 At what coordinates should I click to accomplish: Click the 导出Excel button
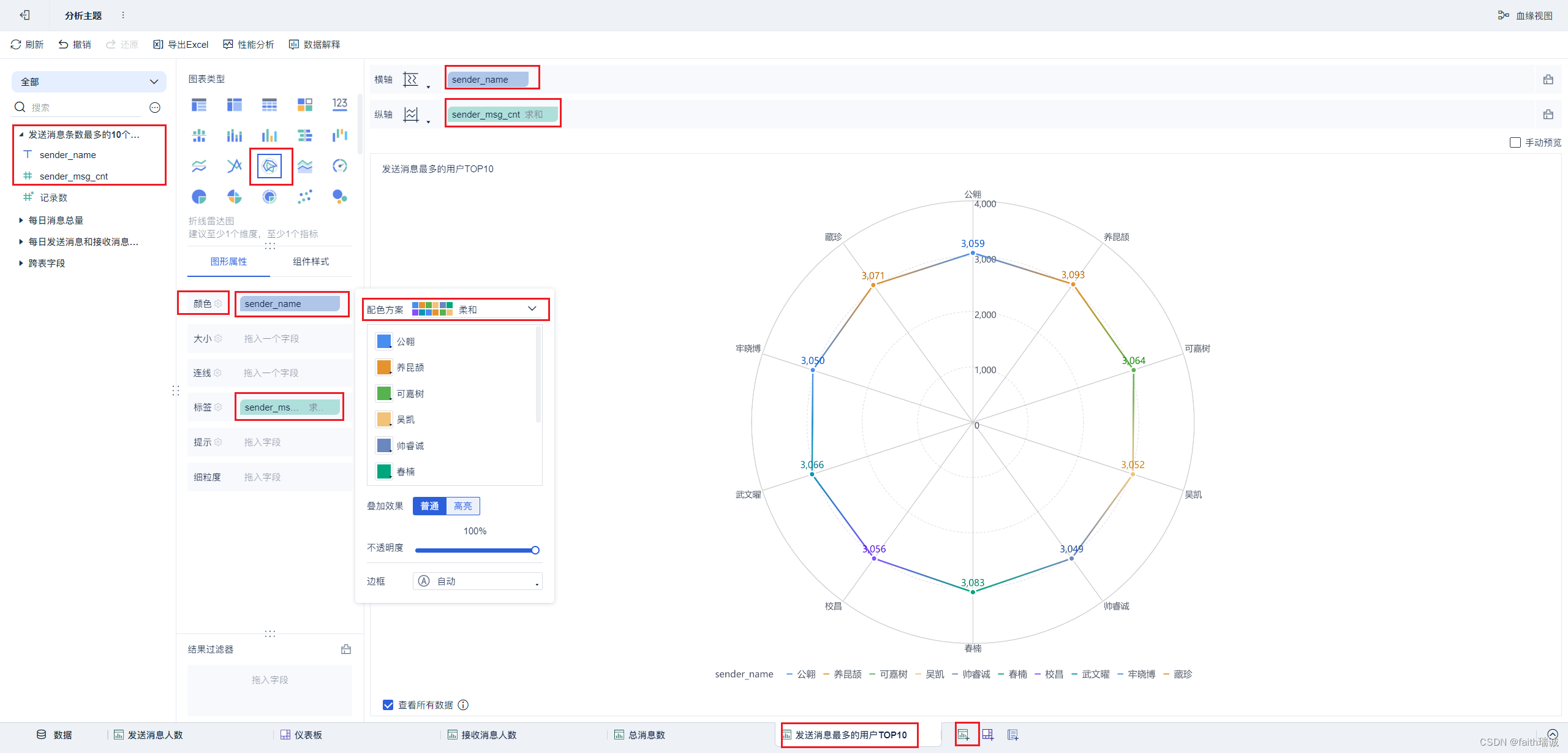[181, 45]
